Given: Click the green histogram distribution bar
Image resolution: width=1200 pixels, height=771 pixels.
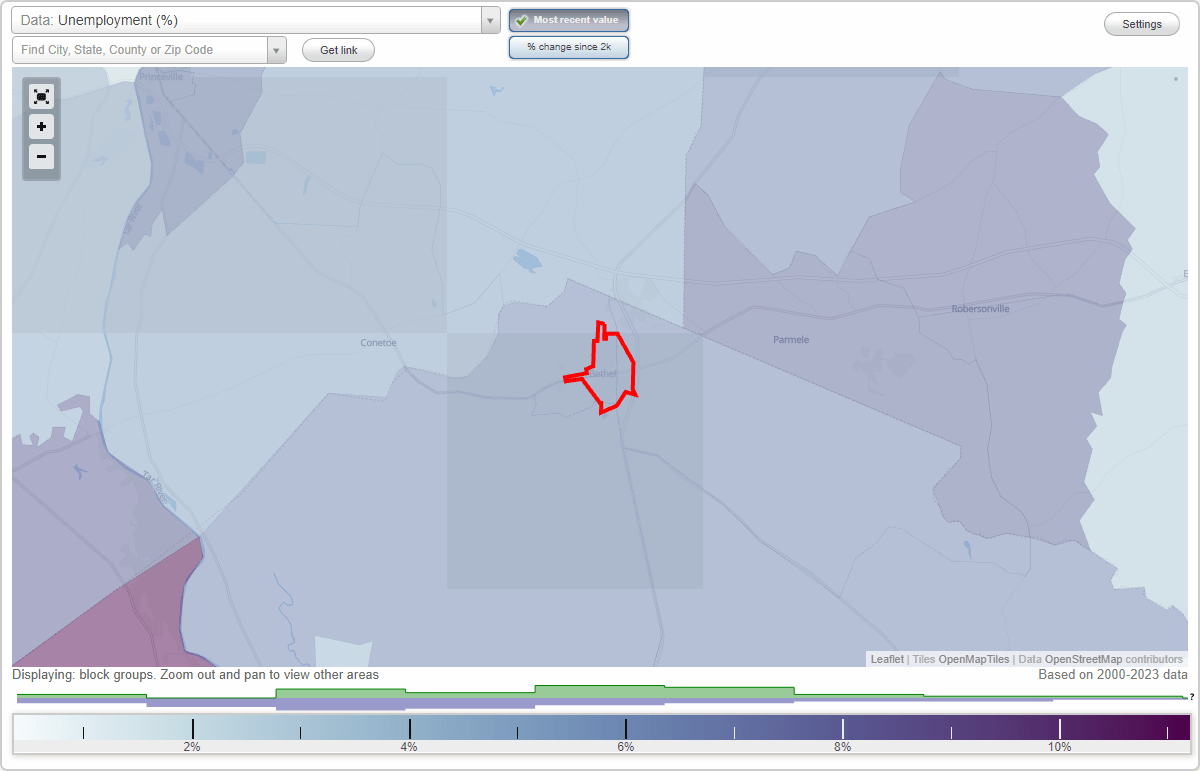Looking at the screenshot, I should click(600, 692).
